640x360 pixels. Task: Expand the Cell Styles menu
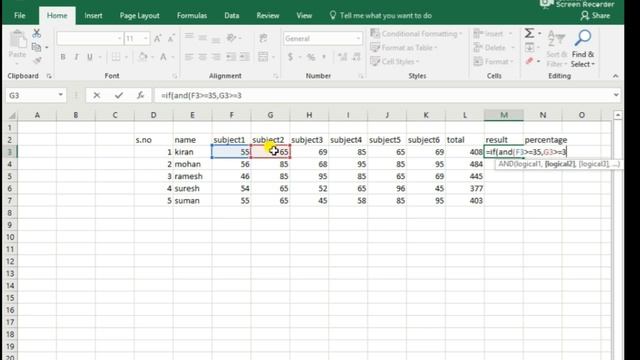(395, 62)
